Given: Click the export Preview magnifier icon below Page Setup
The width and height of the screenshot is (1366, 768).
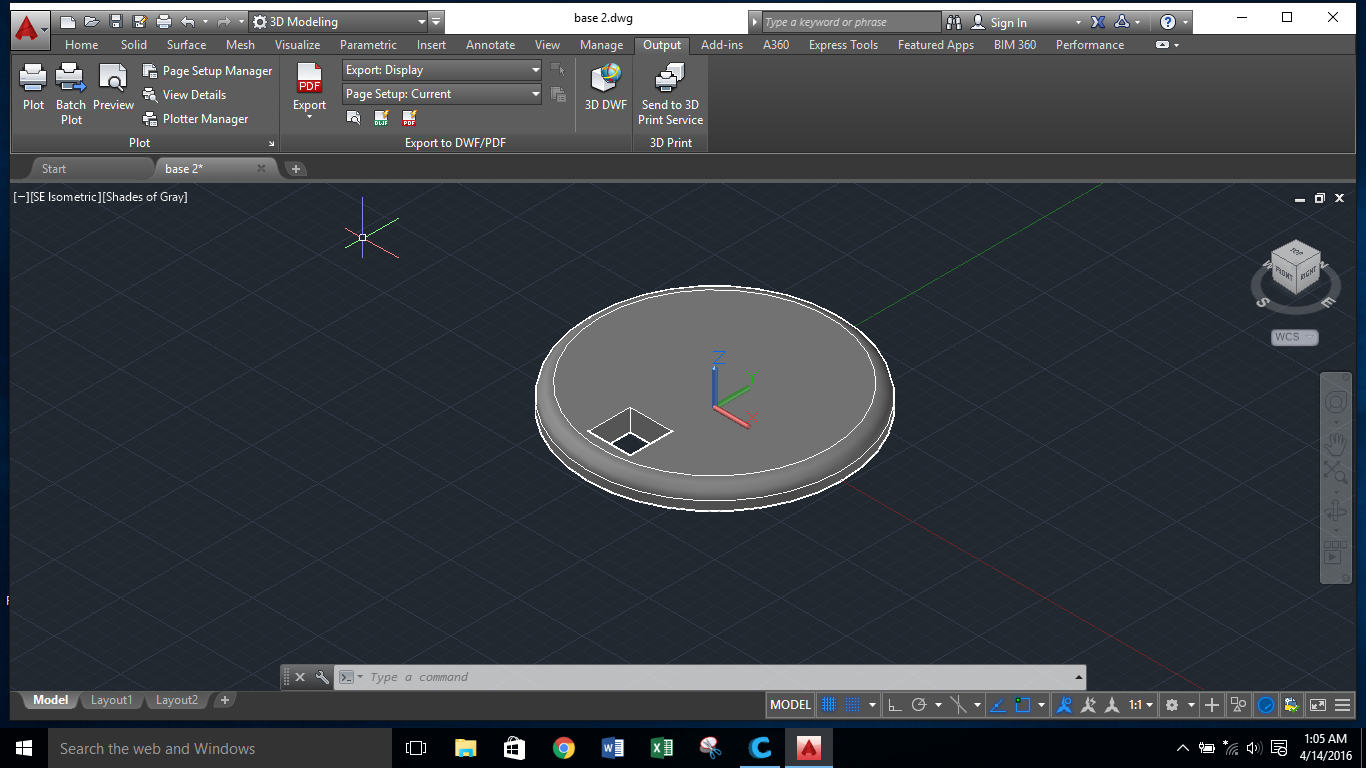Looking at the screenshot, I should tap(353, 118).
